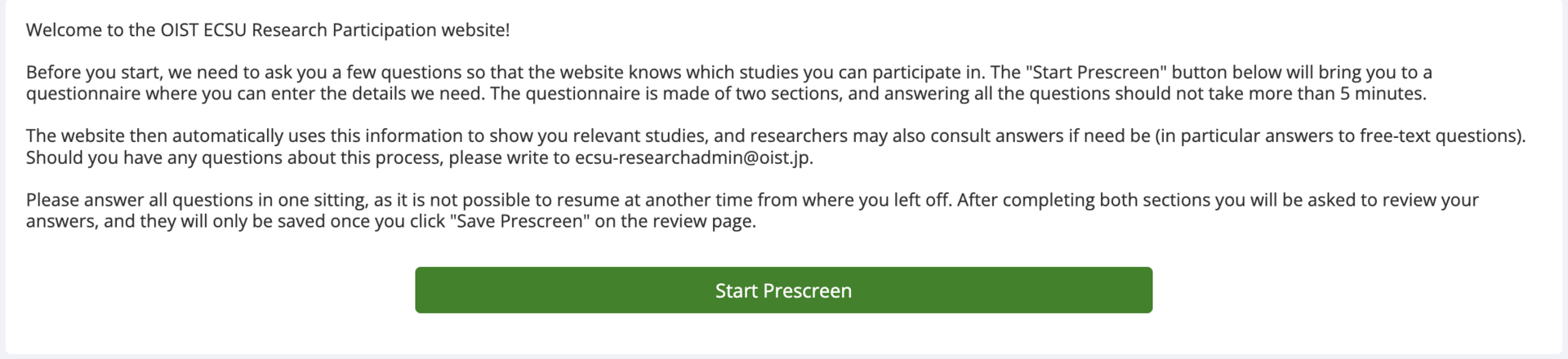Click the words "Research Participation website"
The height and width of the screenshot is (359, 1568).
(x=380, y=30)
